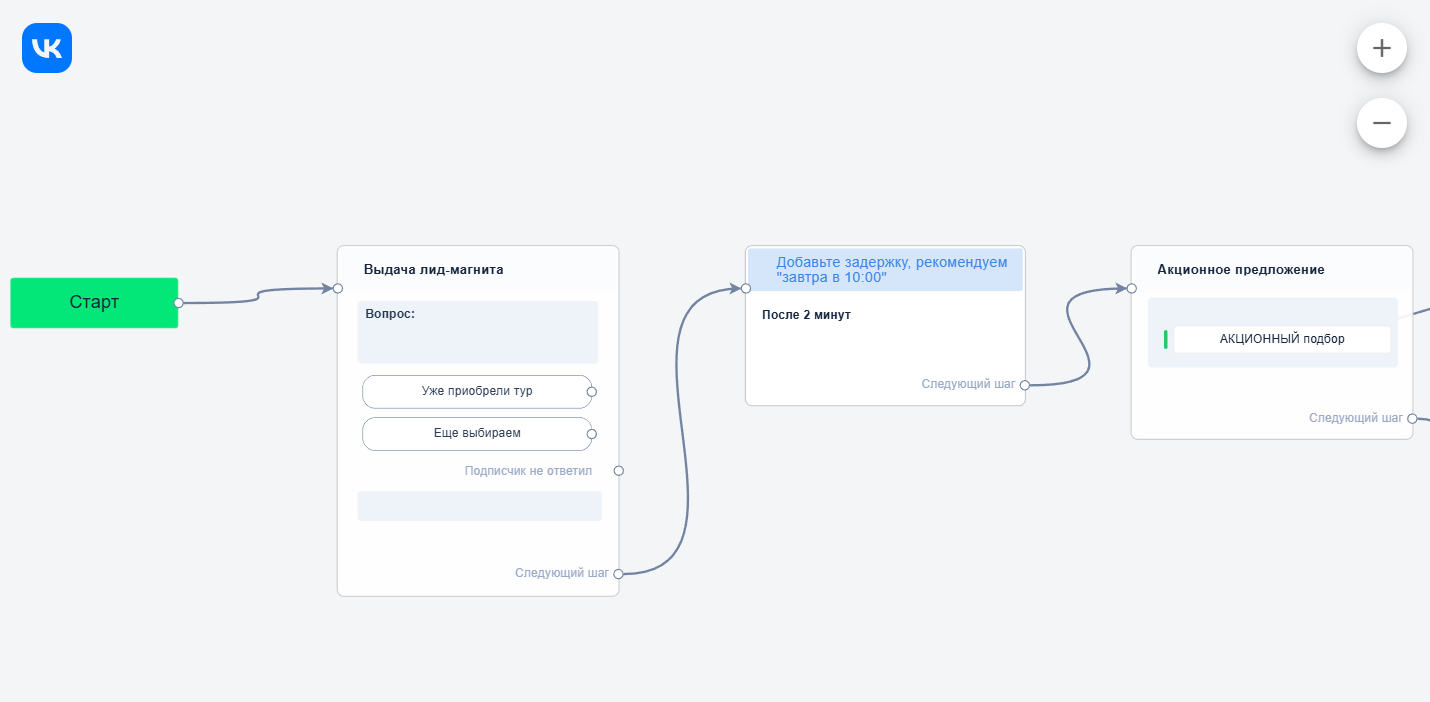
Task: Click input connector of Выдача лид-магнита
Action: [x=338, y=288]
